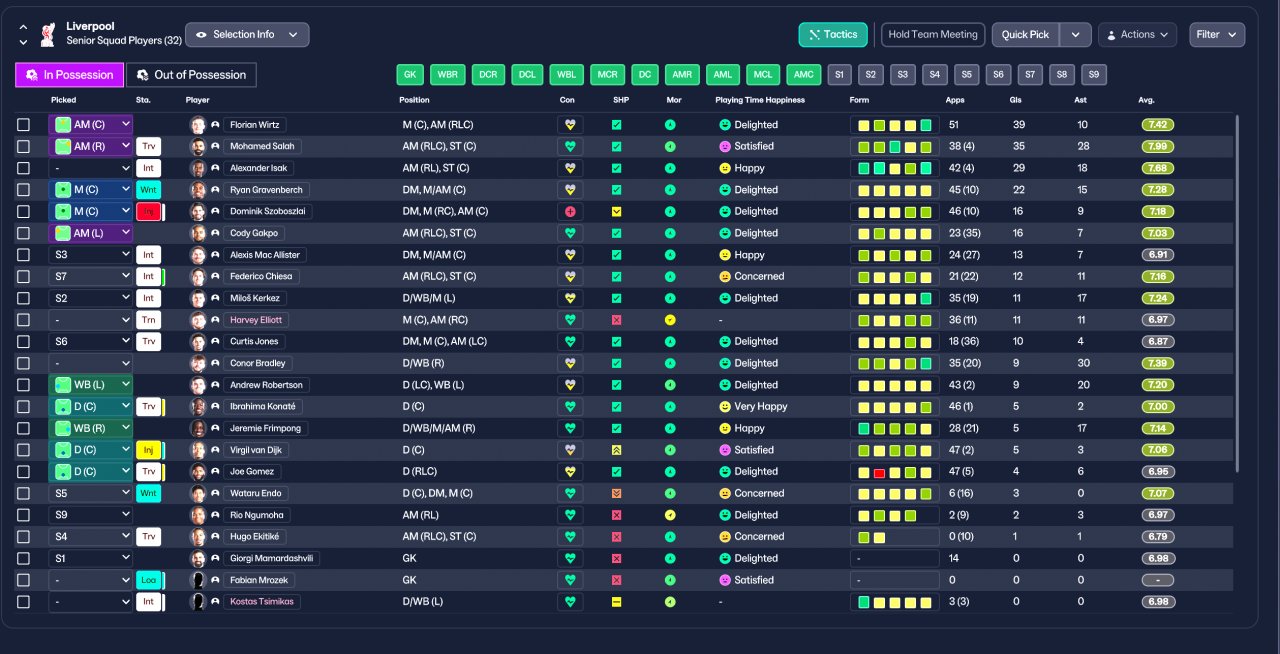This screenshot has width=1280, height=654.
Task: Open the picked dropdown for Alexander Isak
Action: (x=90, y=169)
